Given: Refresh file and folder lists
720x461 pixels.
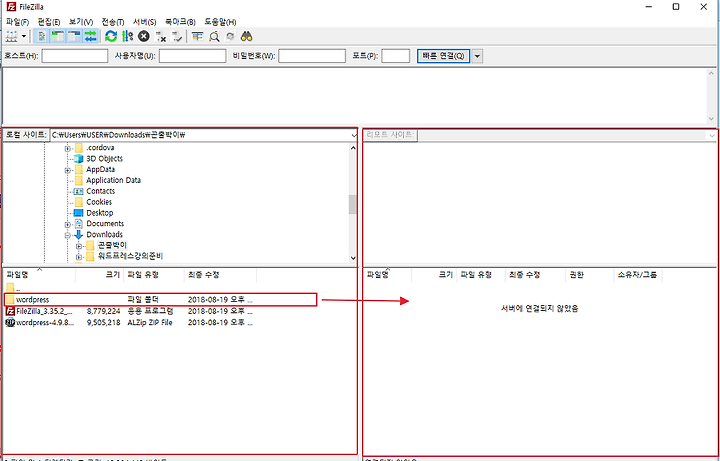Looking at the screenshot, I should click(111, 36).
